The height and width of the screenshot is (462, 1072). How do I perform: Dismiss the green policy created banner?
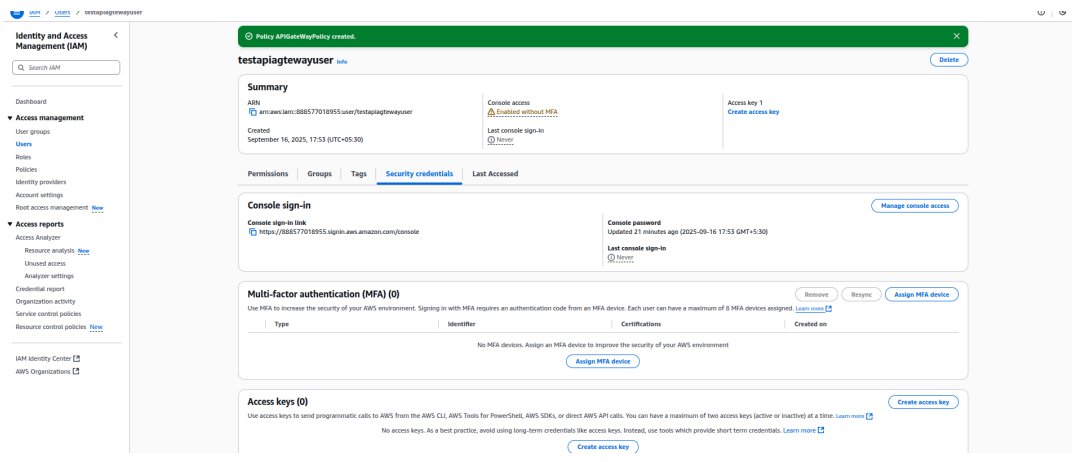coord(956,36)
